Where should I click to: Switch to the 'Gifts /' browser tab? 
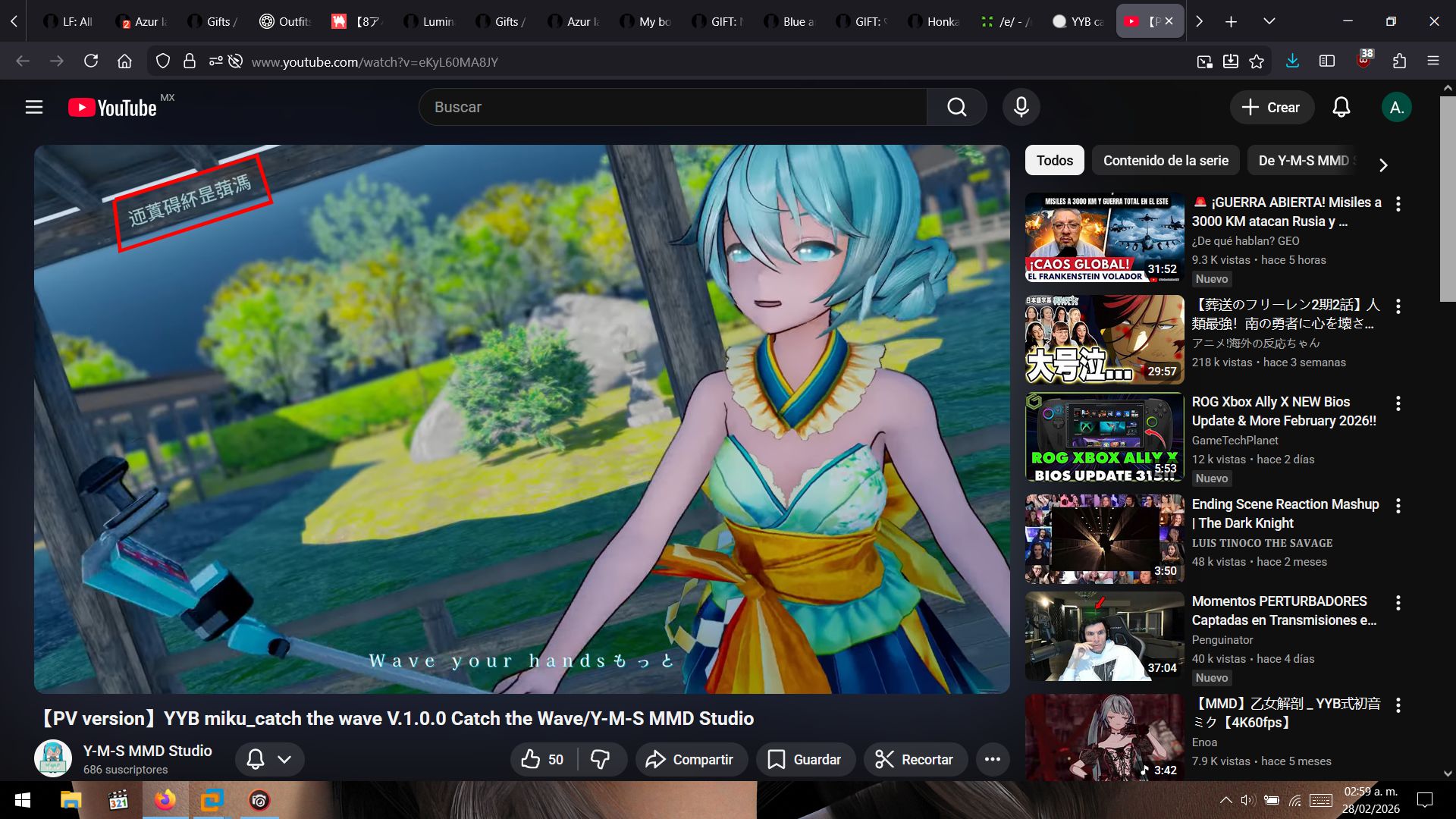(213, 21)
